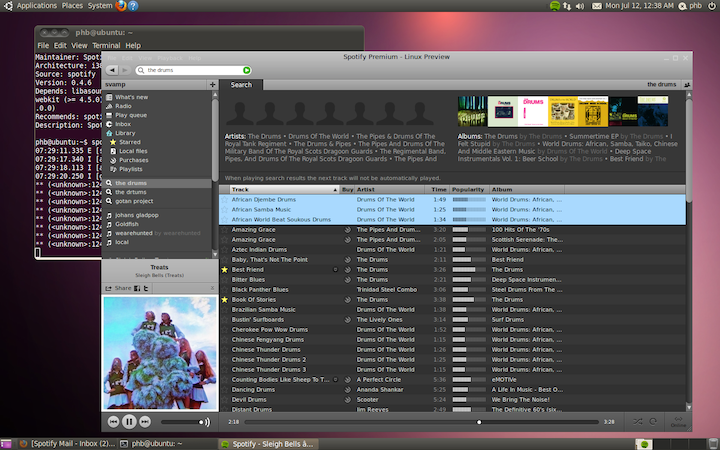Unstar the Book Of Stories track
Screen dimensions: 720x450
225,299
